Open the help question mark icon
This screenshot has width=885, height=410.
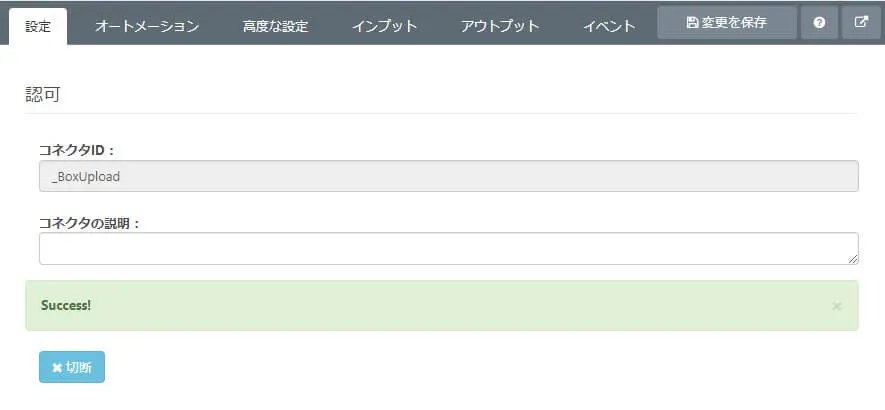pos(820,22)
